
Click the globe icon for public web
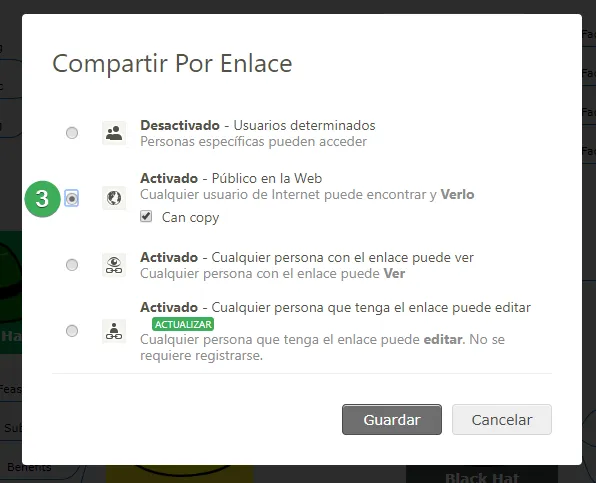[x=114, y=198]
